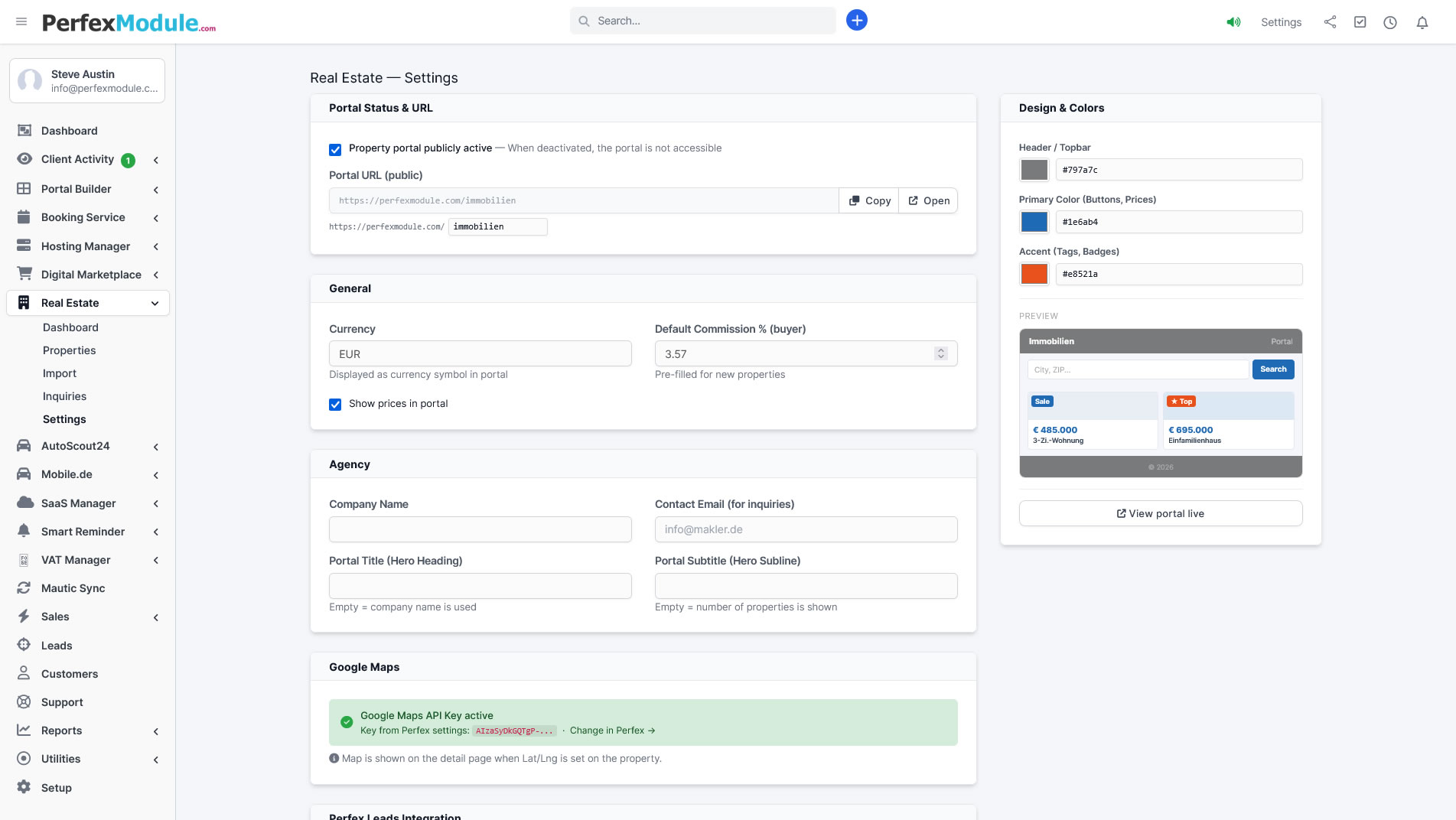
Task: Open Properties under Real Estate
Action: (69, 350)
